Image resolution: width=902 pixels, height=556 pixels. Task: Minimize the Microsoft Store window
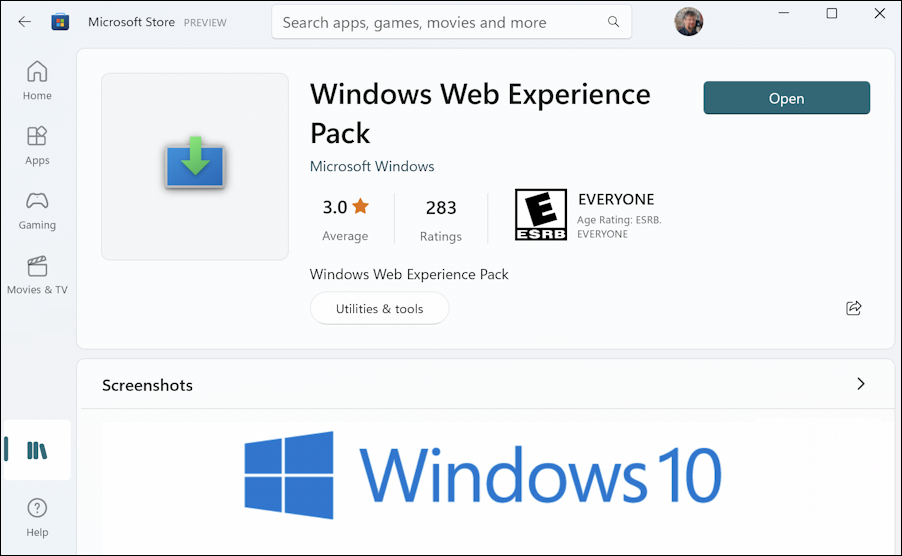783,13
